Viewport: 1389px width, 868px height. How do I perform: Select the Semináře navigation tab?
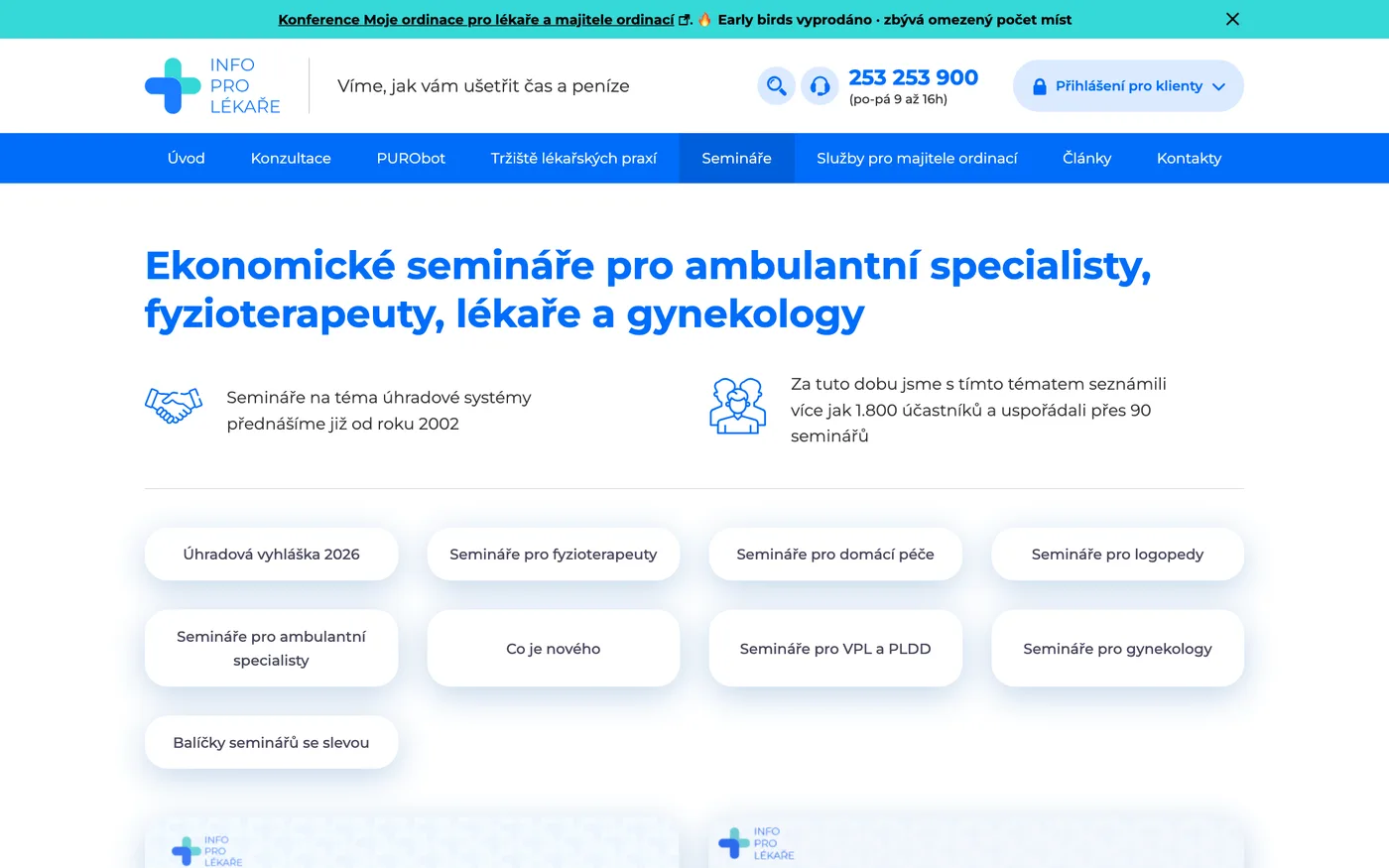pyautogui.click(x=736, y=158)
